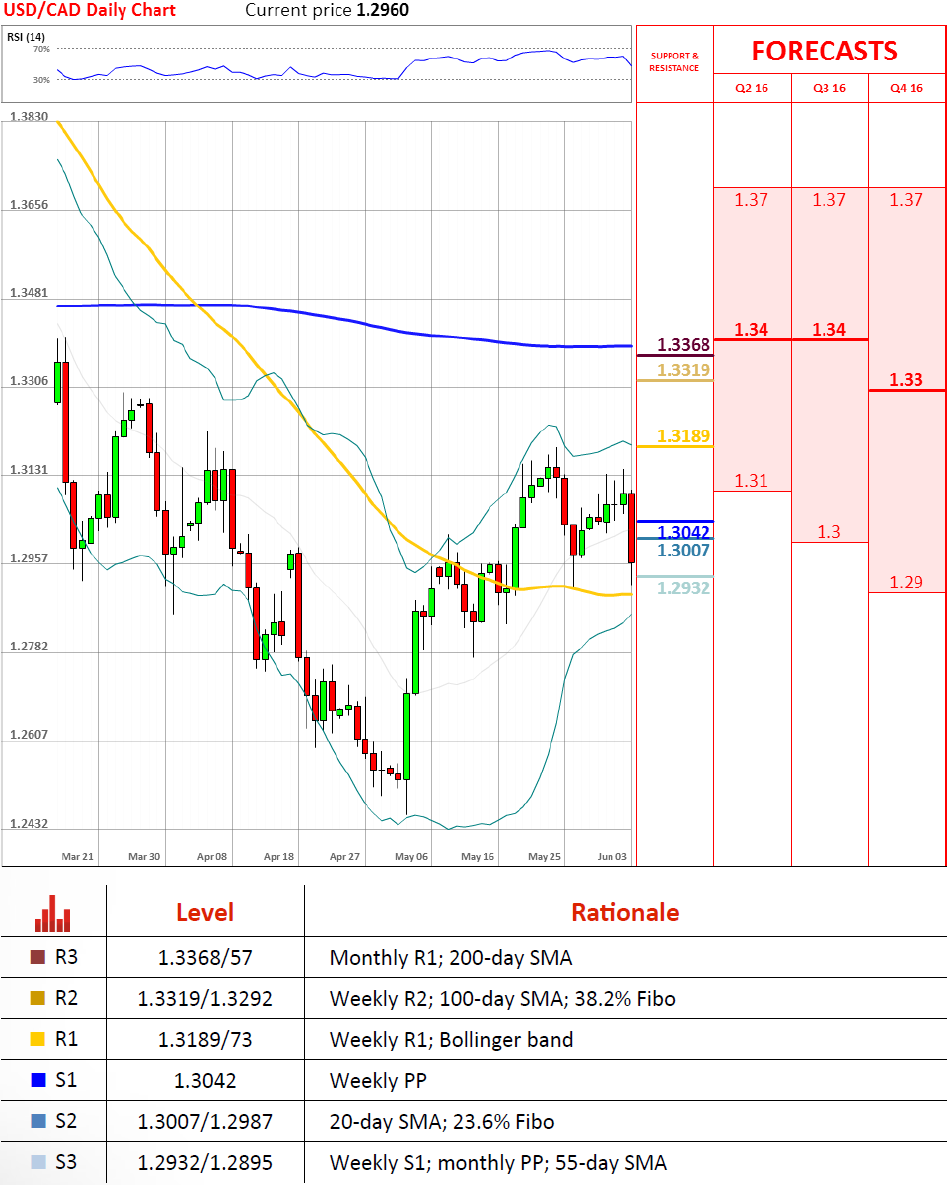
Task: Click the R3 row label
Action: pos(66,957)
